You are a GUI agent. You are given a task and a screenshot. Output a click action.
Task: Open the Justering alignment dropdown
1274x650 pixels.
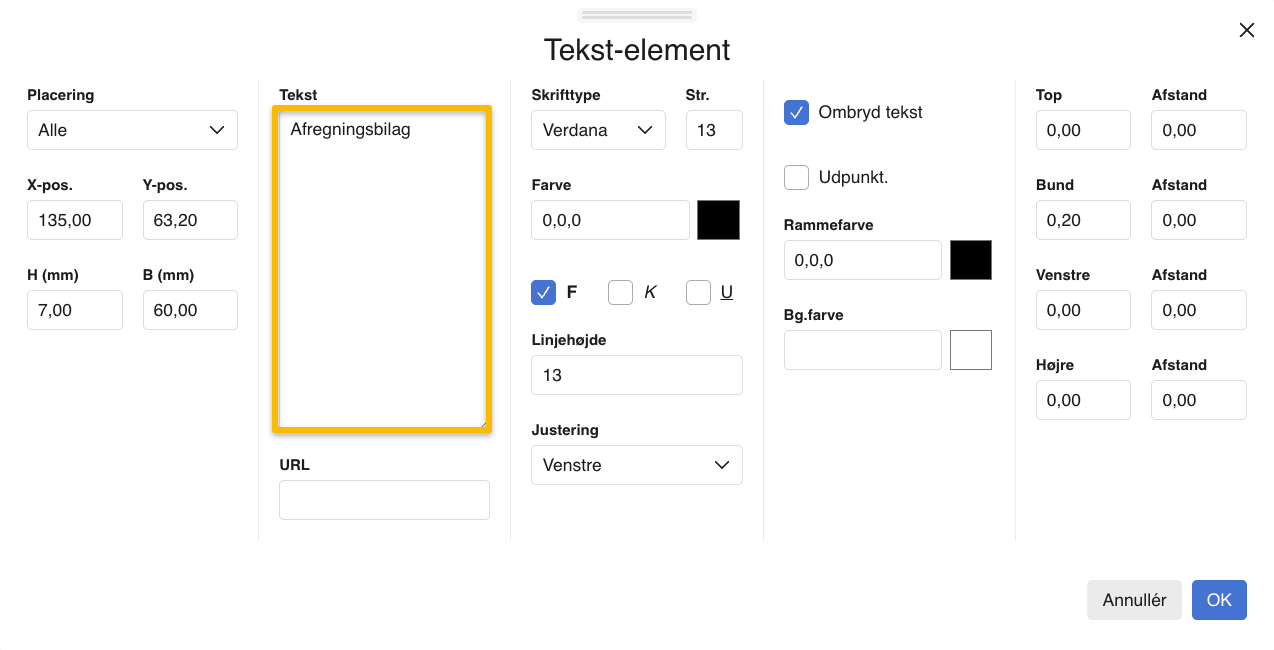click(636, 465)
